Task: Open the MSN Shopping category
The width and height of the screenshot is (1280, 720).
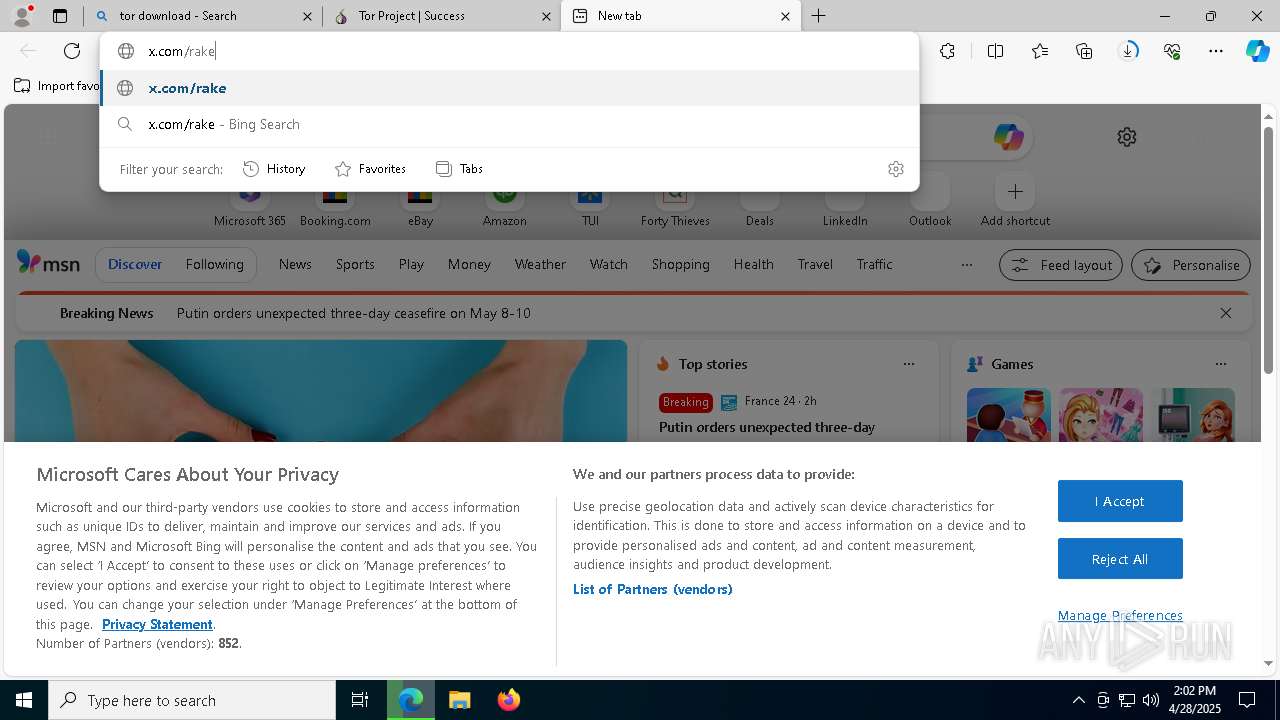Action: pos(680,264)
